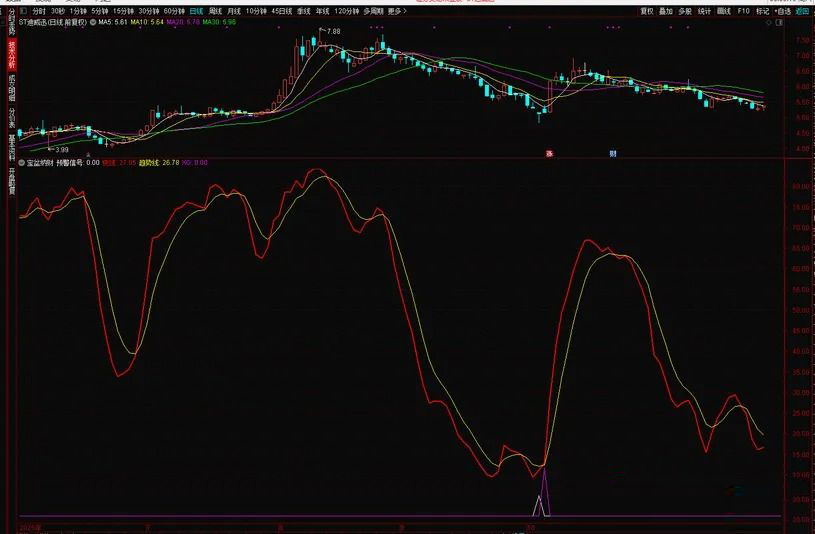Select the 30分钟 period tab

[149, 11]
